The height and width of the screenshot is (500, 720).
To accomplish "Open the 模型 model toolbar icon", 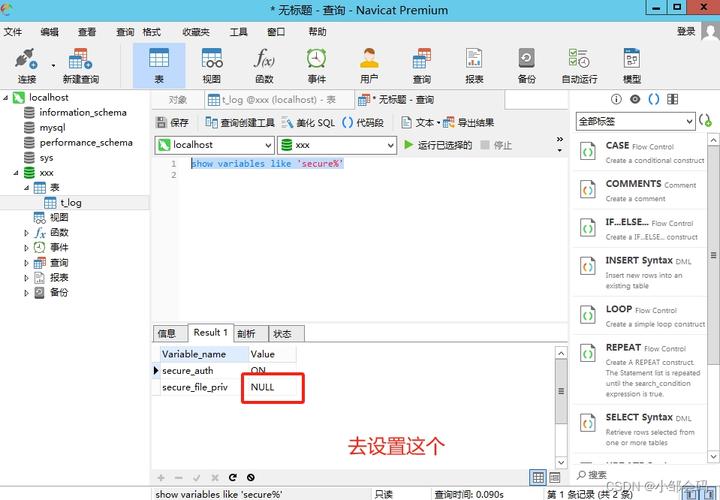I will tap(632, 66).
